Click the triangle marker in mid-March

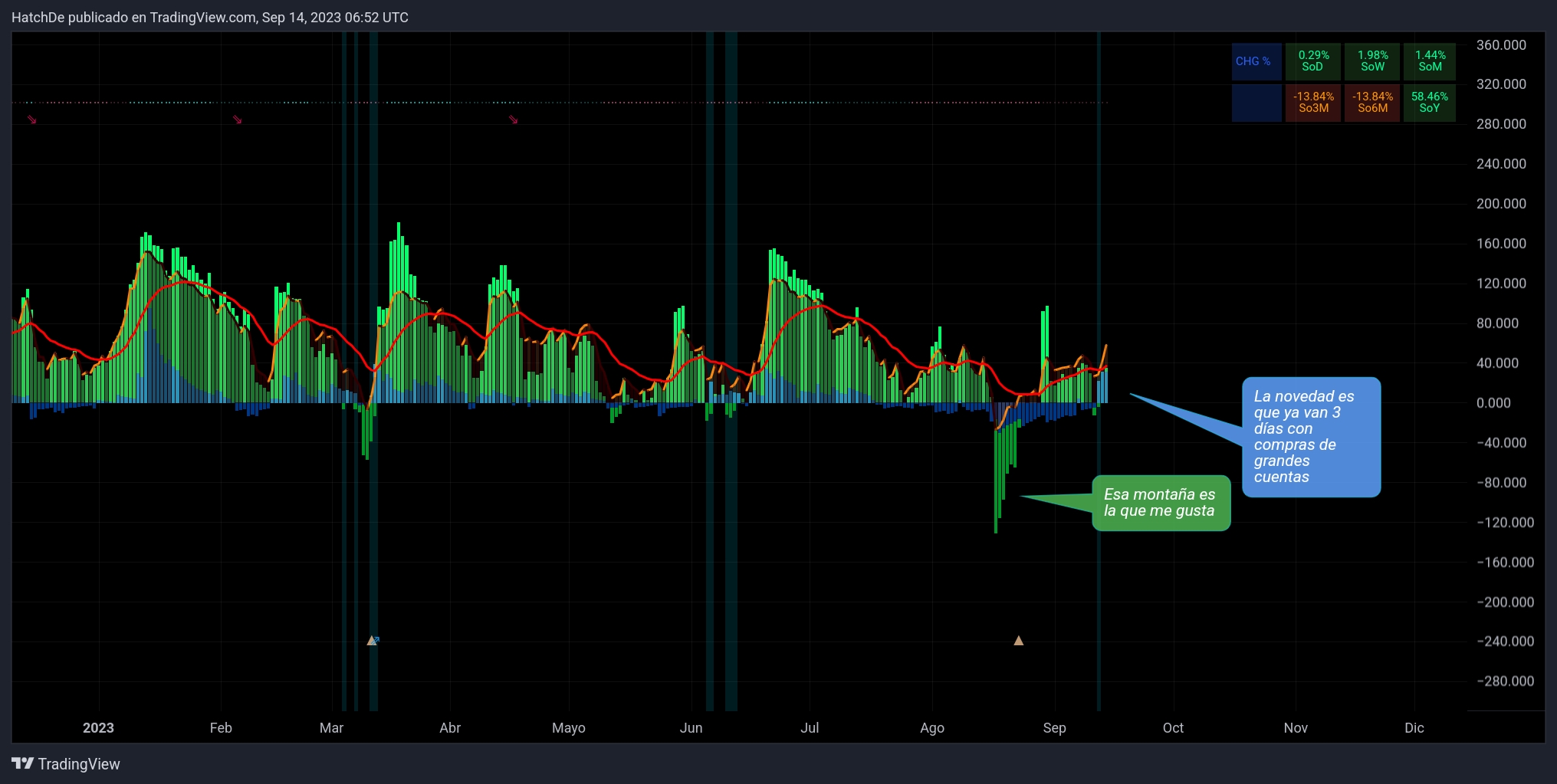click(x=372, y=641)
